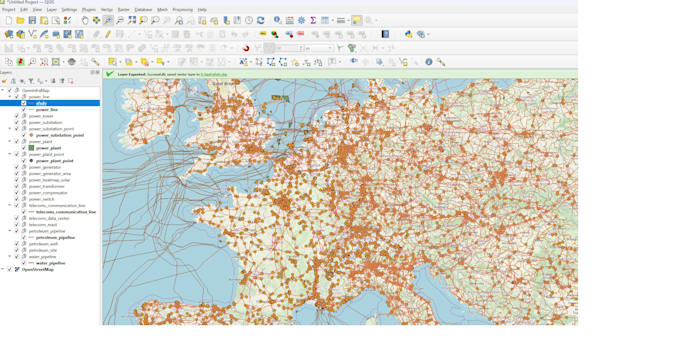This screenshot has width=680, height=364.
Task: Open a project with the yellow folder icon
Action: click(x=20, y=20)
